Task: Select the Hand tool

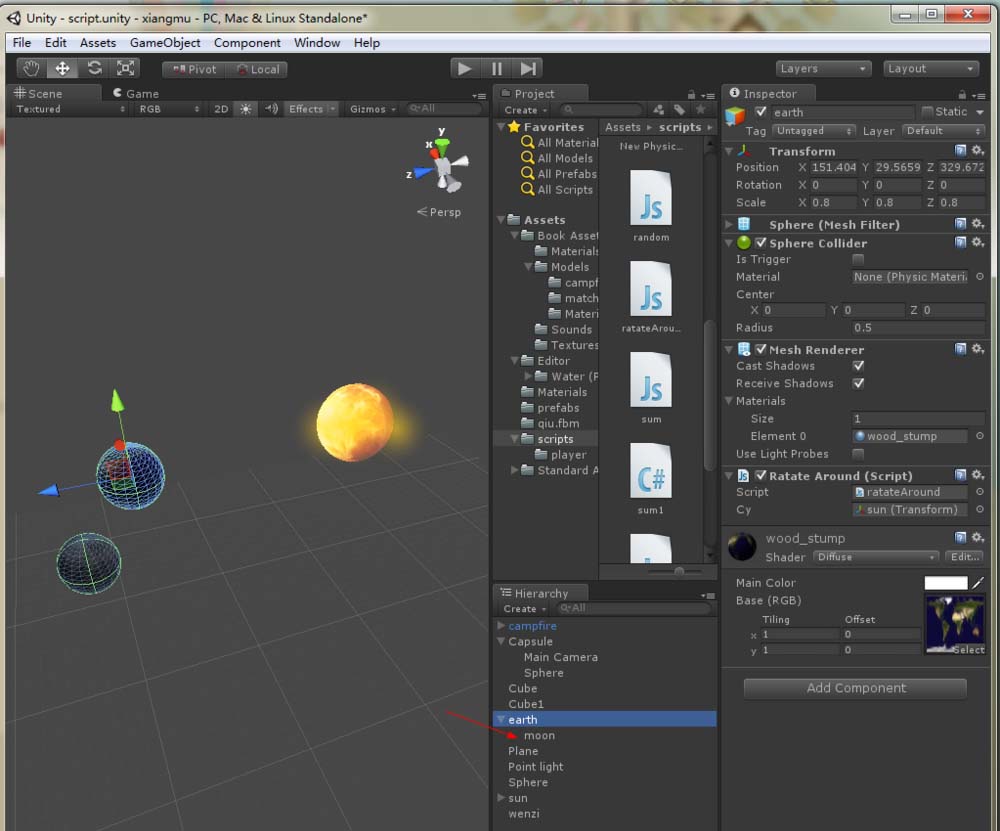Action: [30, 68]
